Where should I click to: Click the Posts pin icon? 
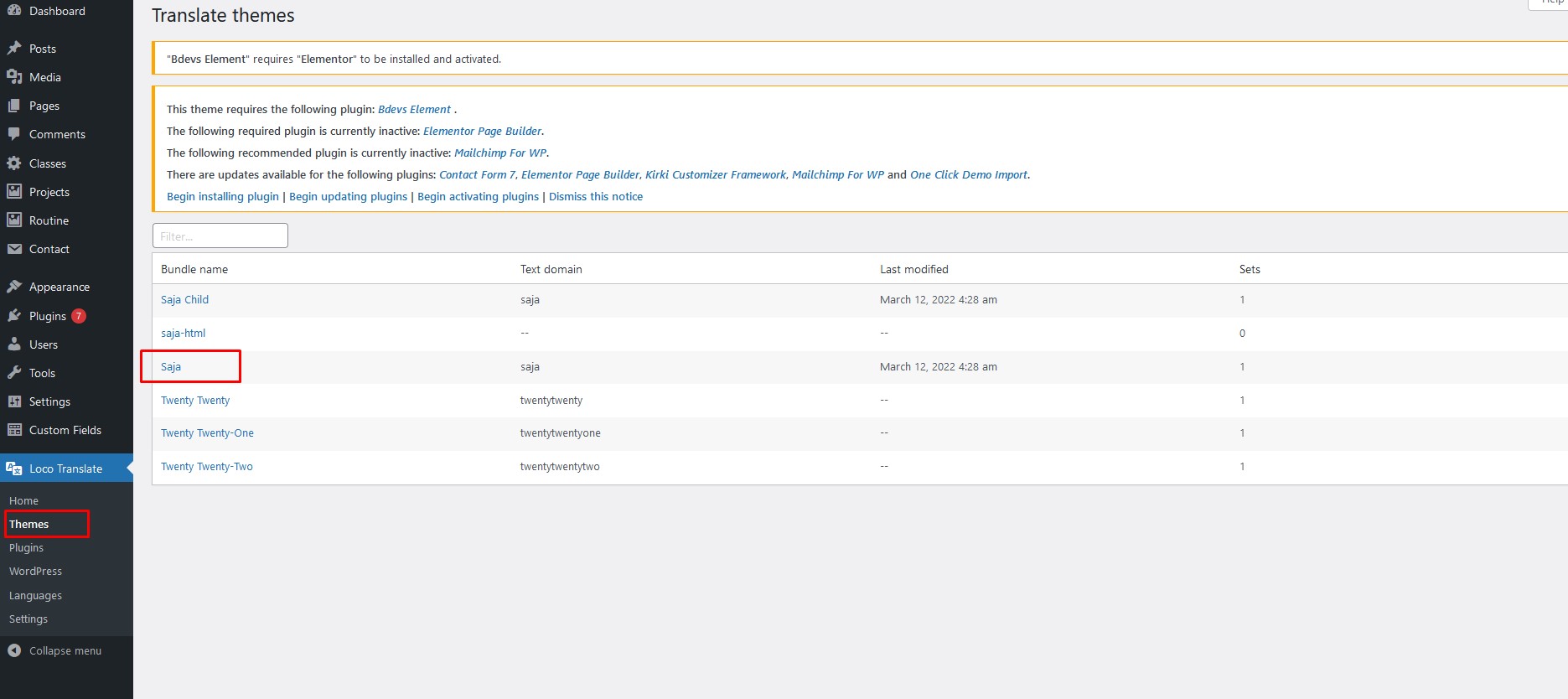coord(14,49)
